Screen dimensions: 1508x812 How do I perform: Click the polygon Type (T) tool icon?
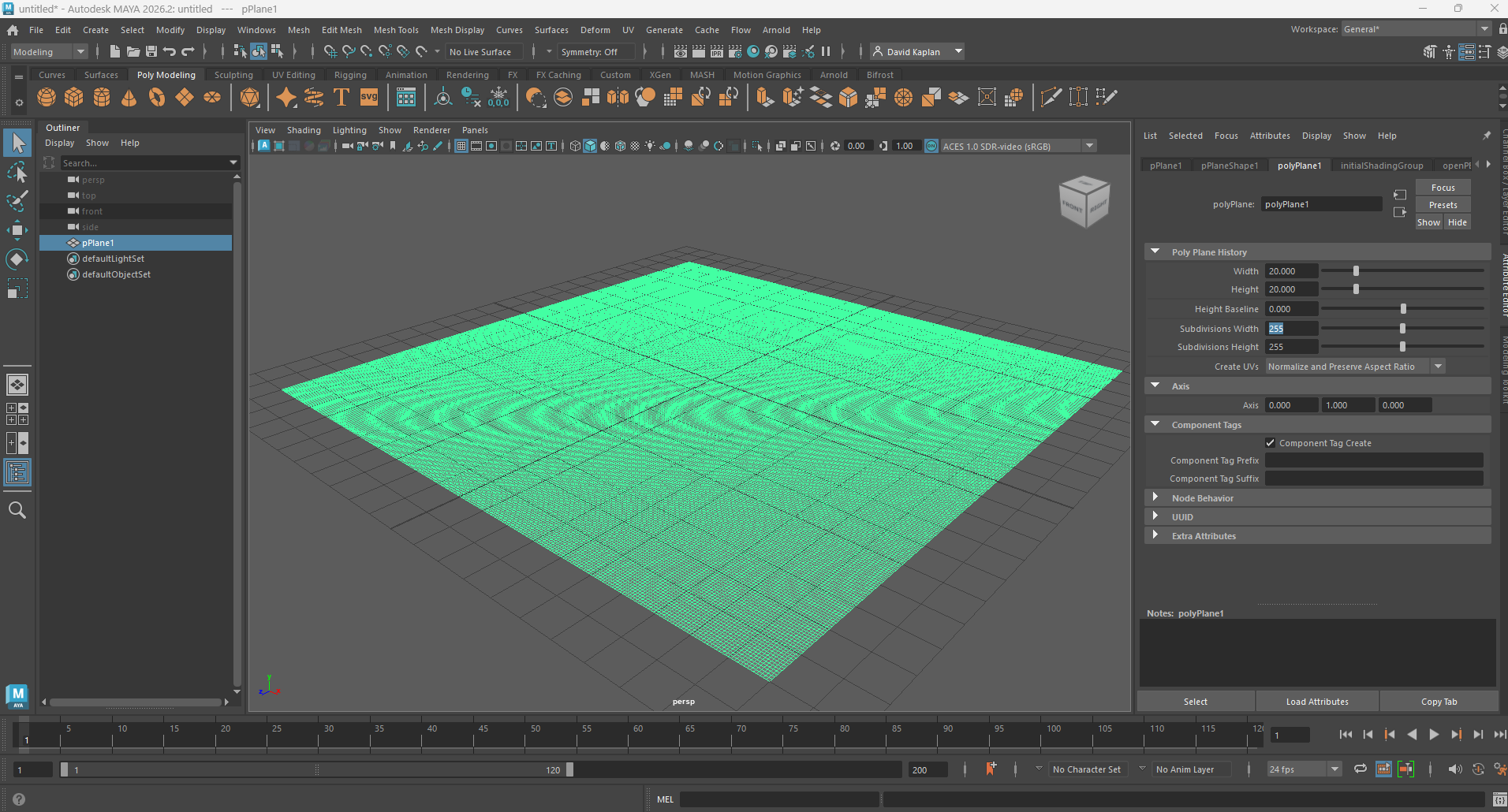(342, 97)
